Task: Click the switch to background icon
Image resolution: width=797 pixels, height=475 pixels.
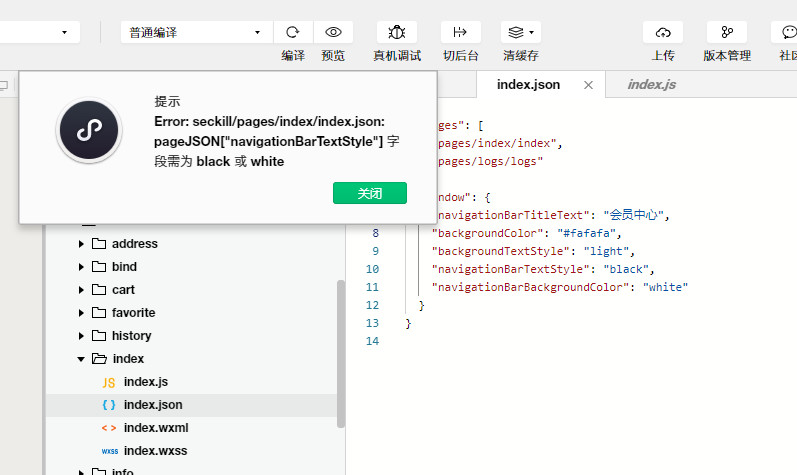Action: [x=460, y=32]
